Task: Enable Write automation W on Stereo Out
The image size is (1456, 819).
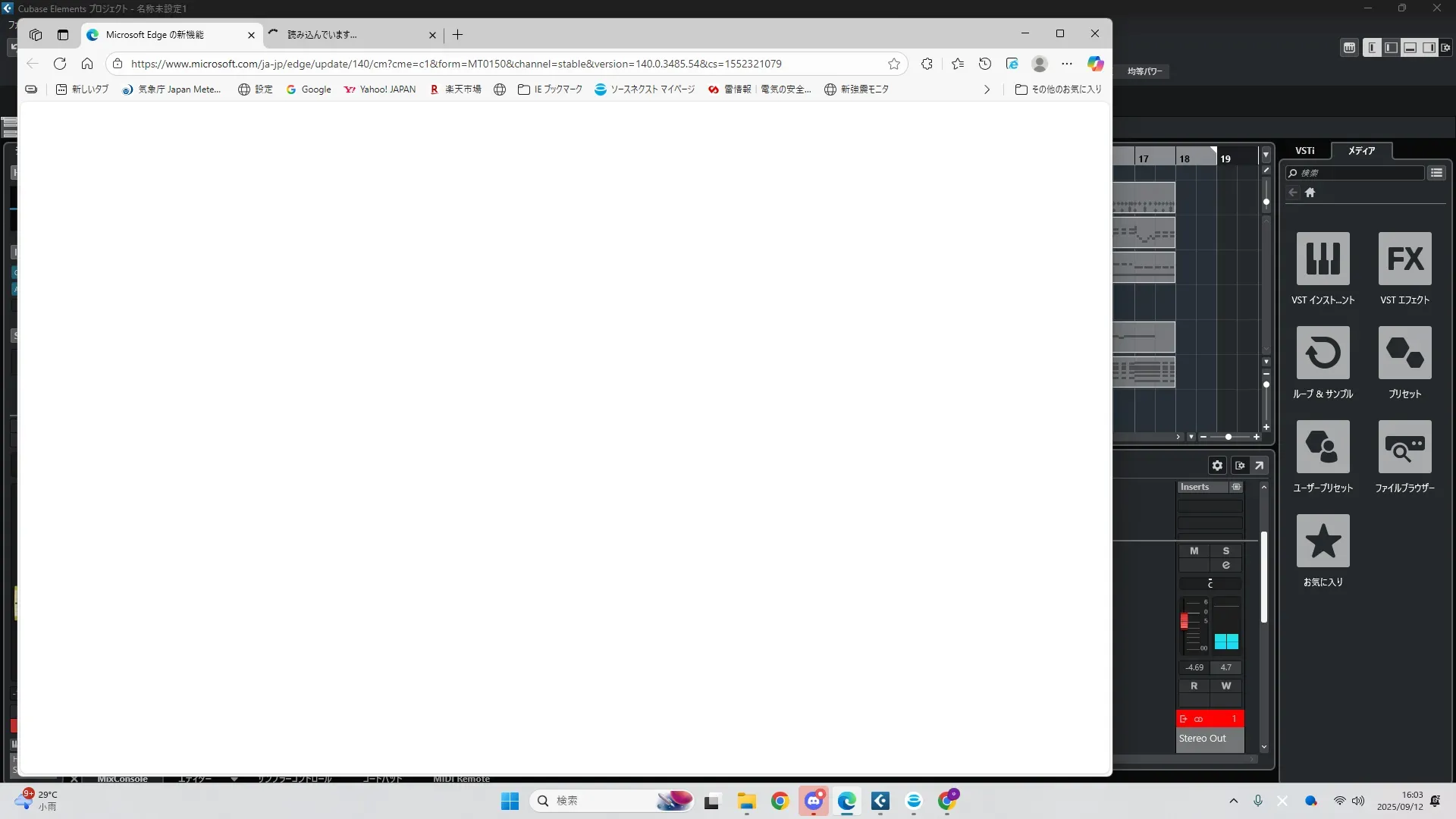Action: pyautogui.click(x=1226, y=686)
